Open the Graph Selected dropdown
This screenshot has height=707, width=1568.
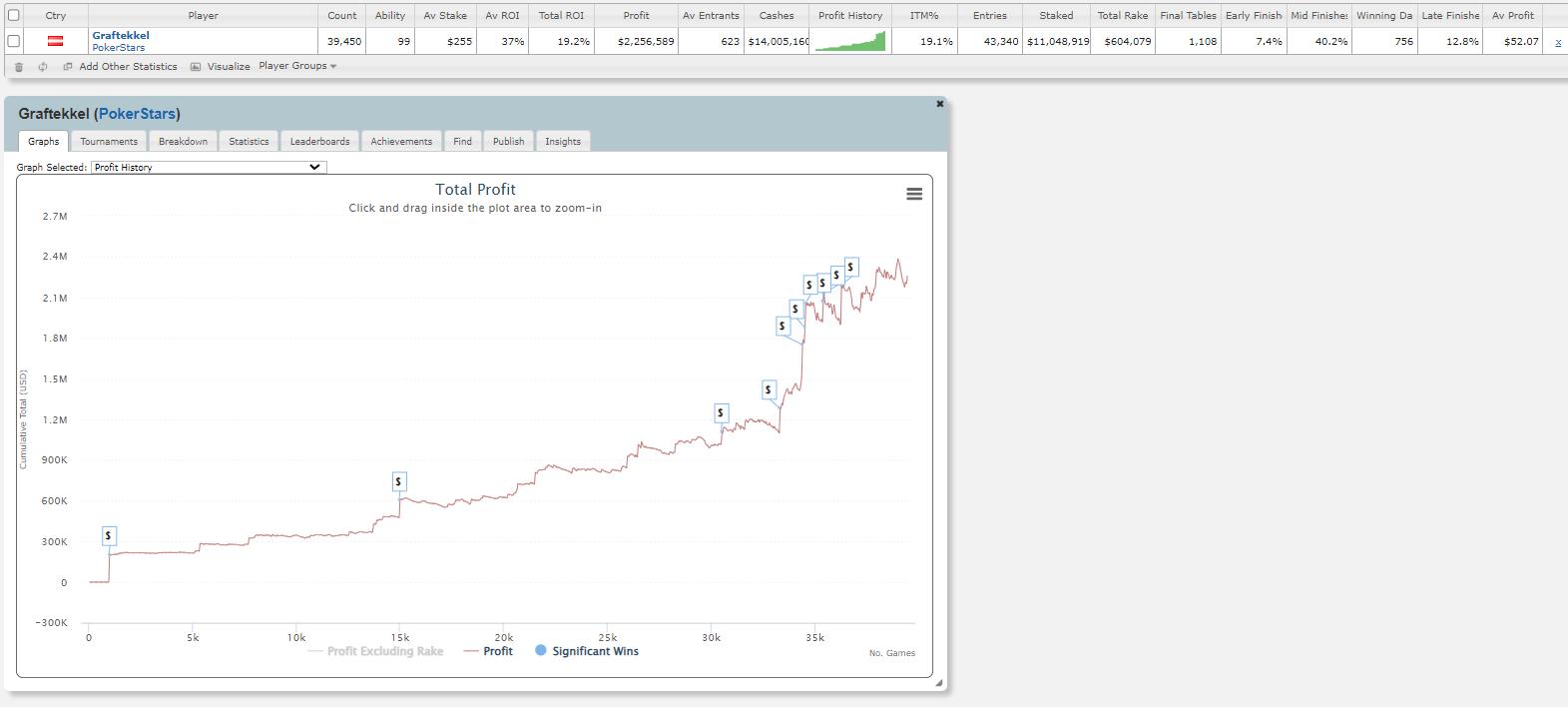pos(208,167)
